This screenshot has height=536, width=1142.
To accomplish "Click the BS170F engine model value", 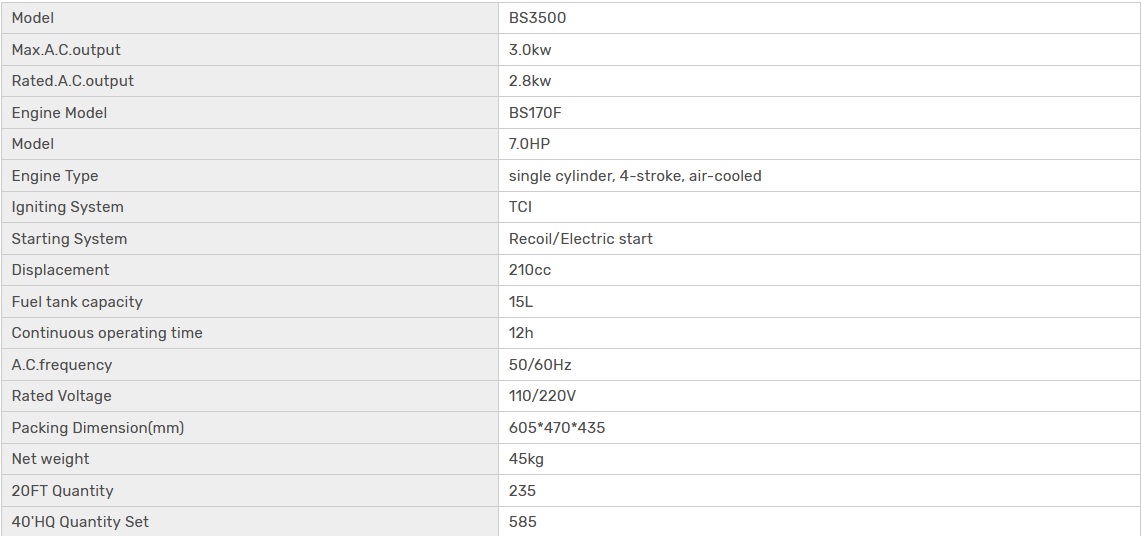I will (x=535, y=113).
